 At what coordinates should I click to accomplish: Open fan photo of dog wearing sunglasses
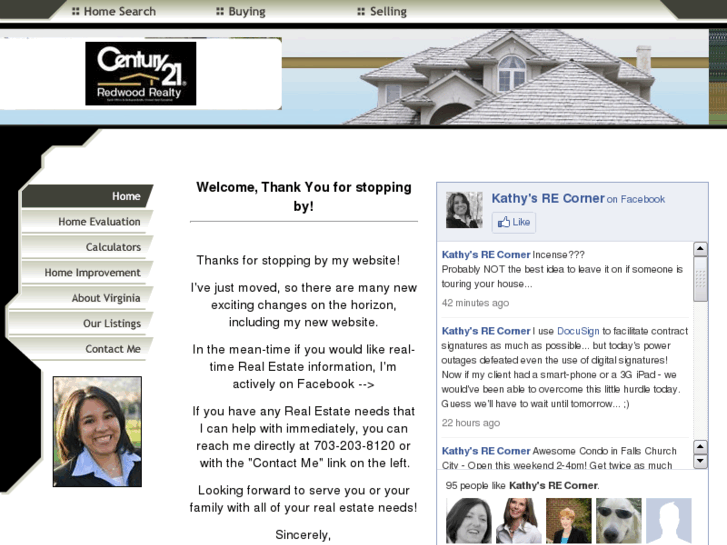(619, 520)
